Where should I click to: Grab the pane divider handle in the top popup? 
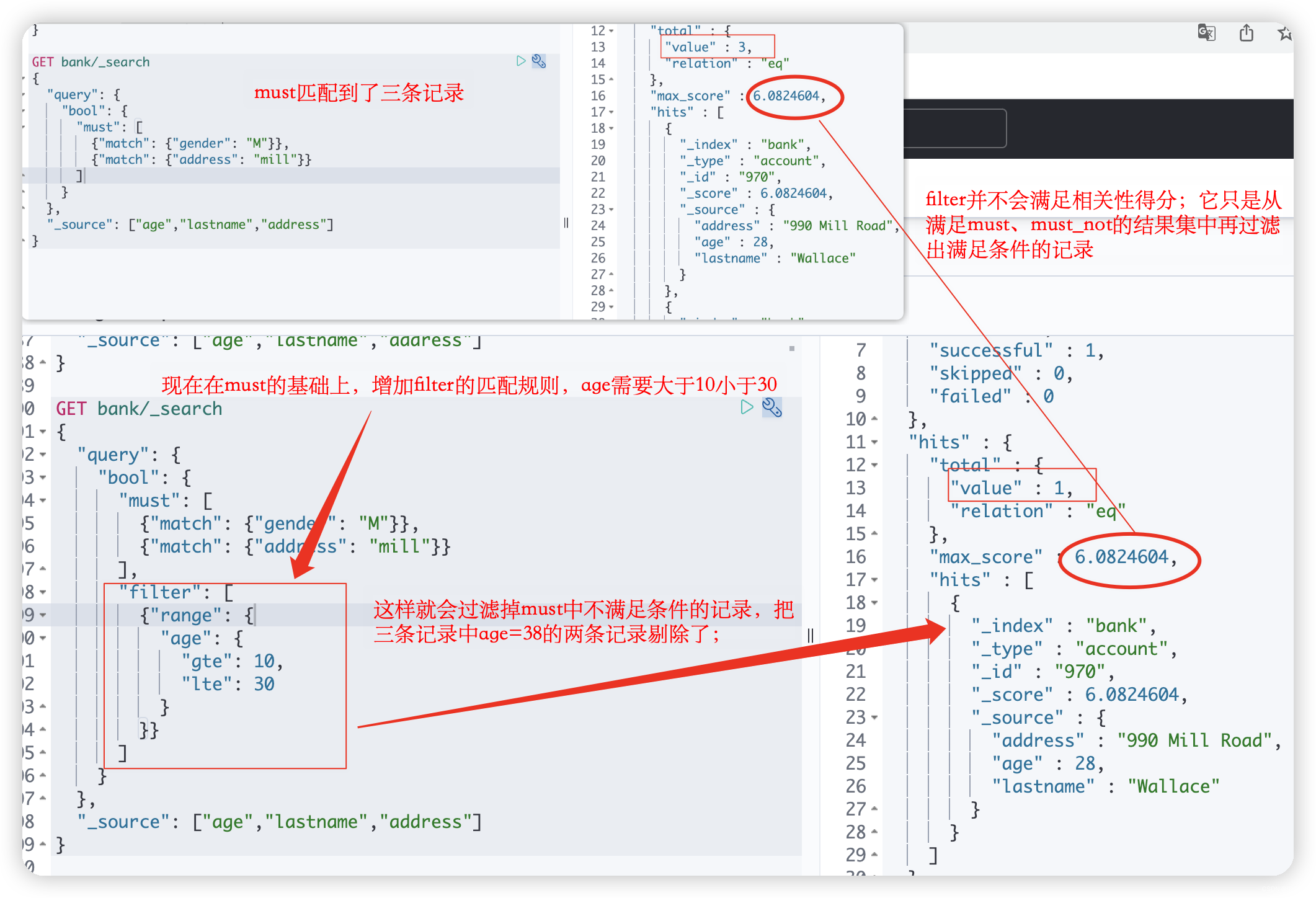[566, 223]
